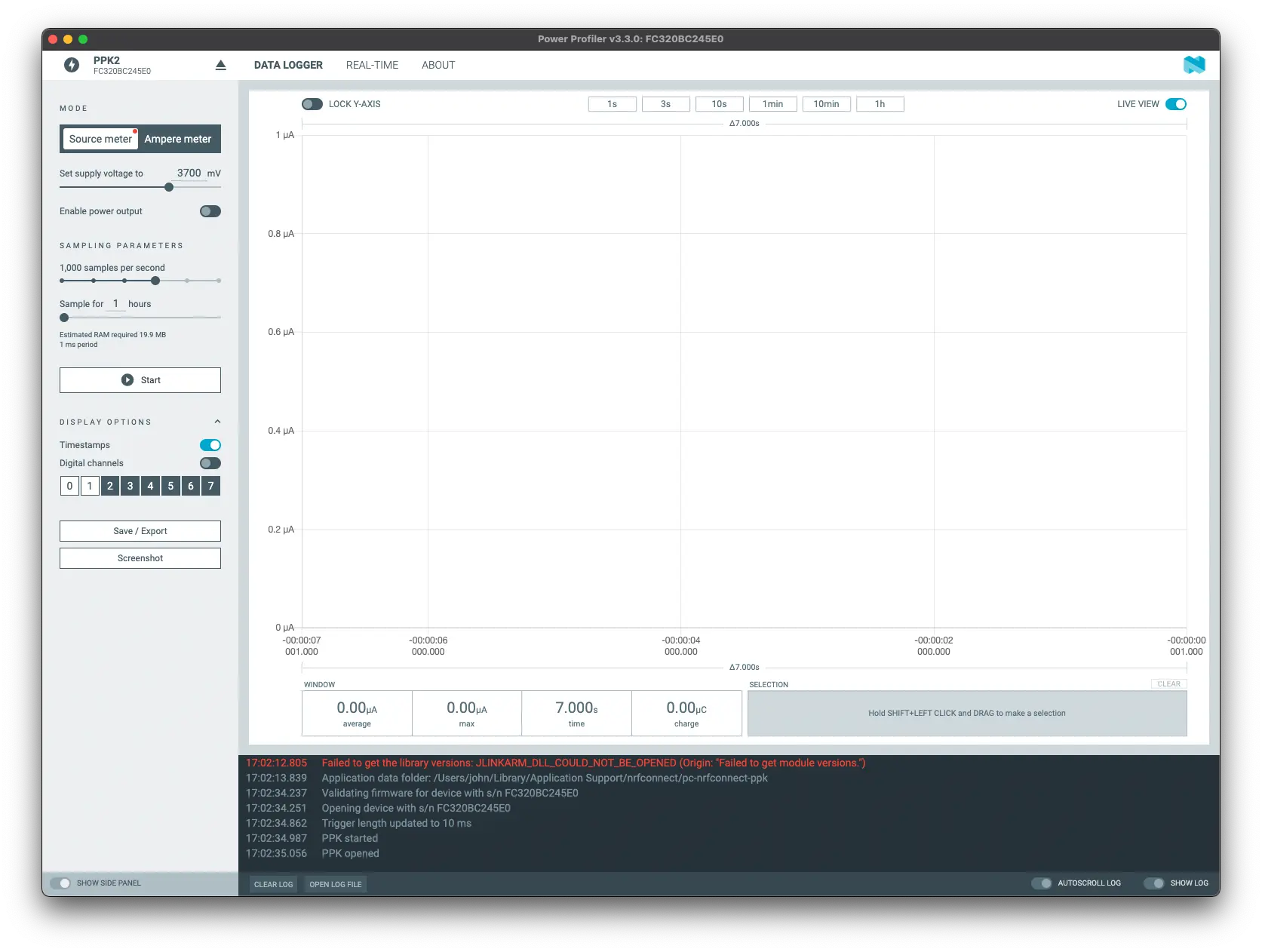The image size is (1262, 952).
Task: Click the 'PPK started' log entry
Action: tap(350, 839)
